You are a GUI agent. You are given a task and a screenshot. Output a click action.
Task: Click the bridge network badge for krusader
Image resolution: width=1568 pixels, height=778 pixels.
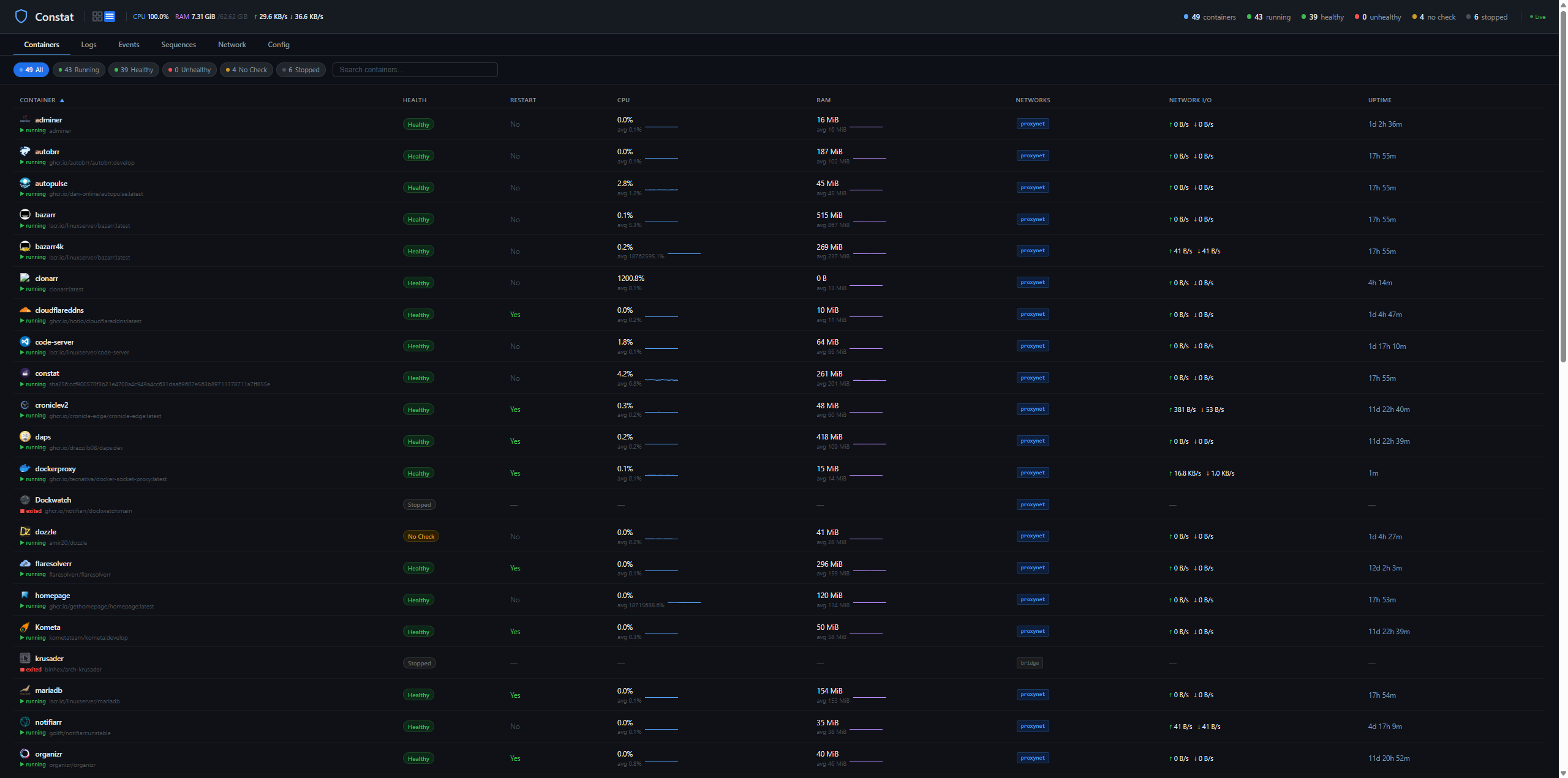(1030, 663)
